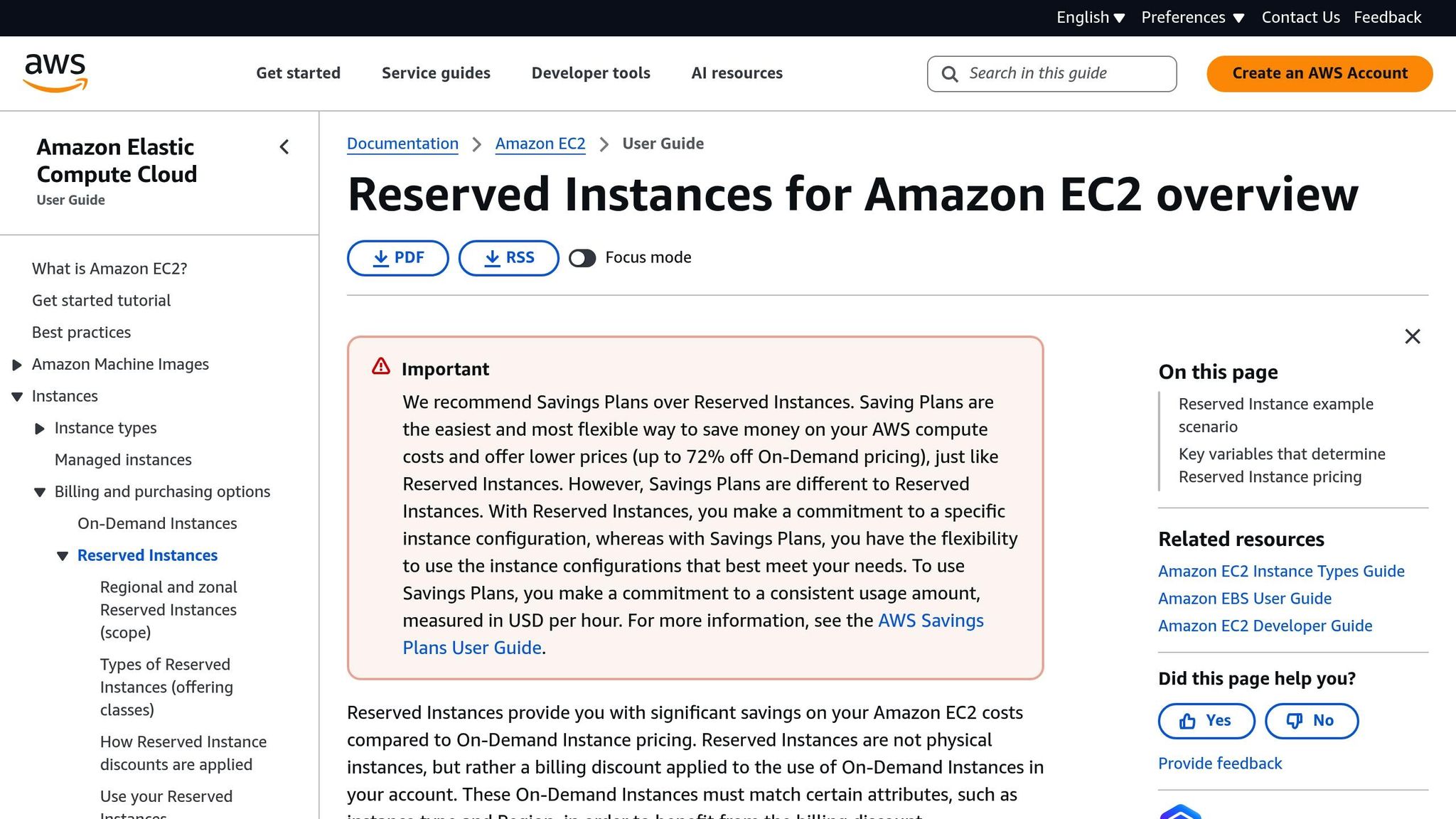Dismiss the On this page panel

1412,336
